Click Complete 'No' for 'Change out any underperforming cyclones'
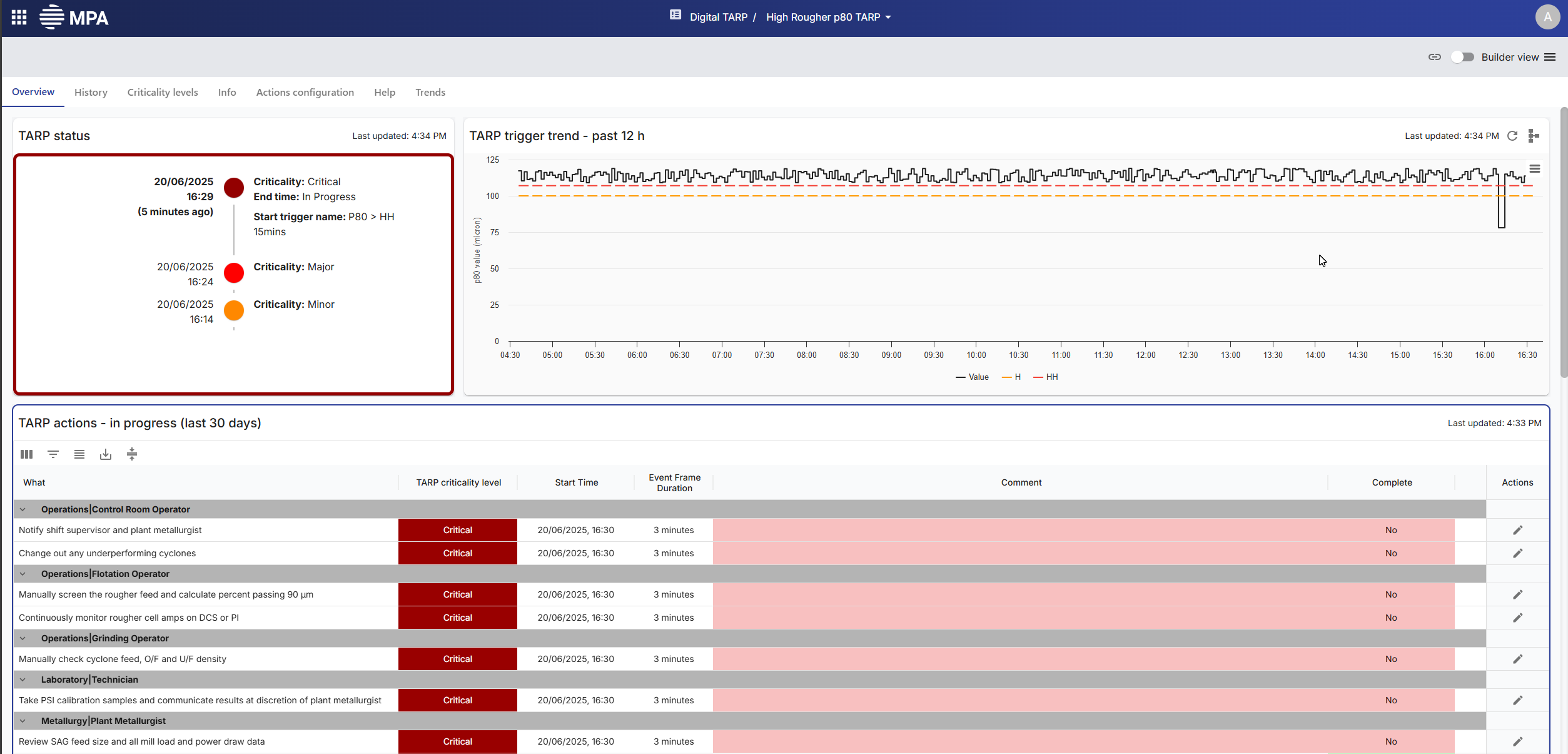Screen dimensions: 1568x754 tap(1391, 553)
